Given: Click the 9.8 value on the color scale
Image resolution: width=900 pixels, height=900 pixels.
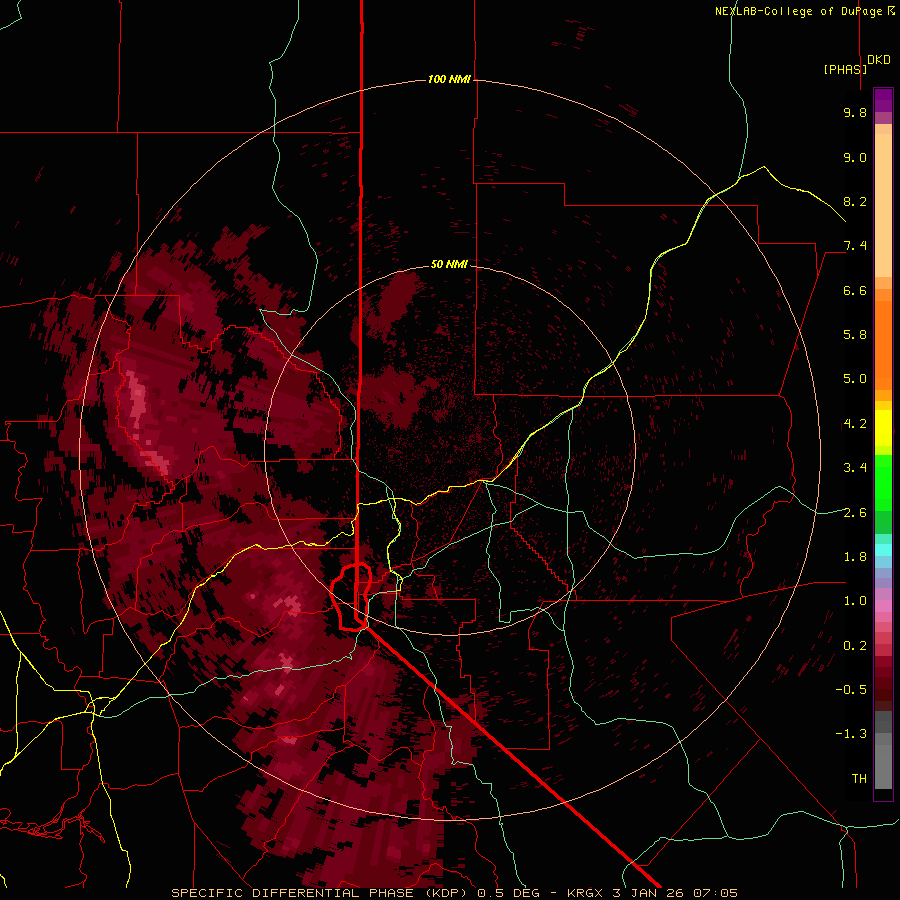Looking at the screenshot, I should [x=855, y=112].
